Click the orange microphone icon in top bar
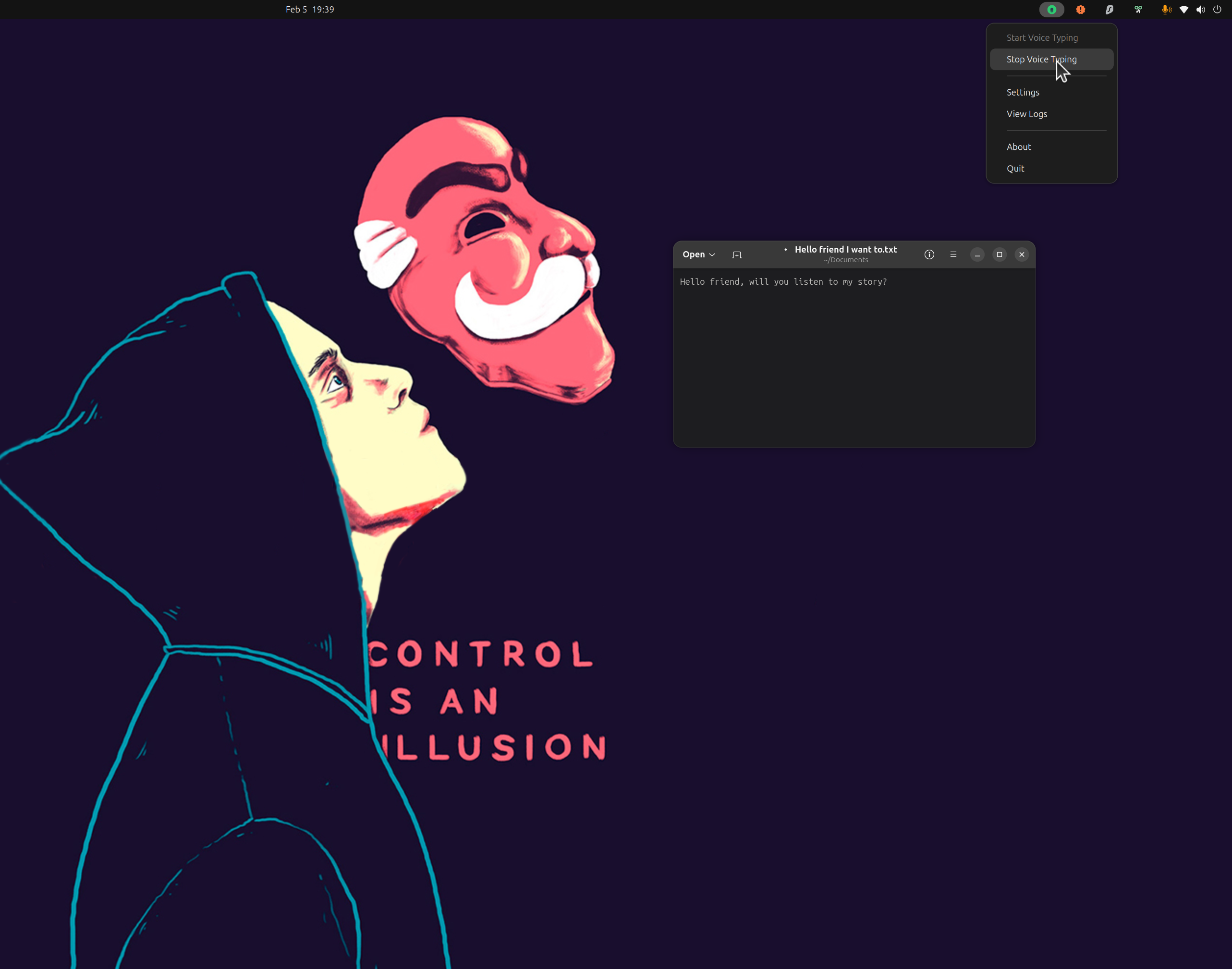The width and height of the screenshot is (1232, 969). tap(1166, 10)
